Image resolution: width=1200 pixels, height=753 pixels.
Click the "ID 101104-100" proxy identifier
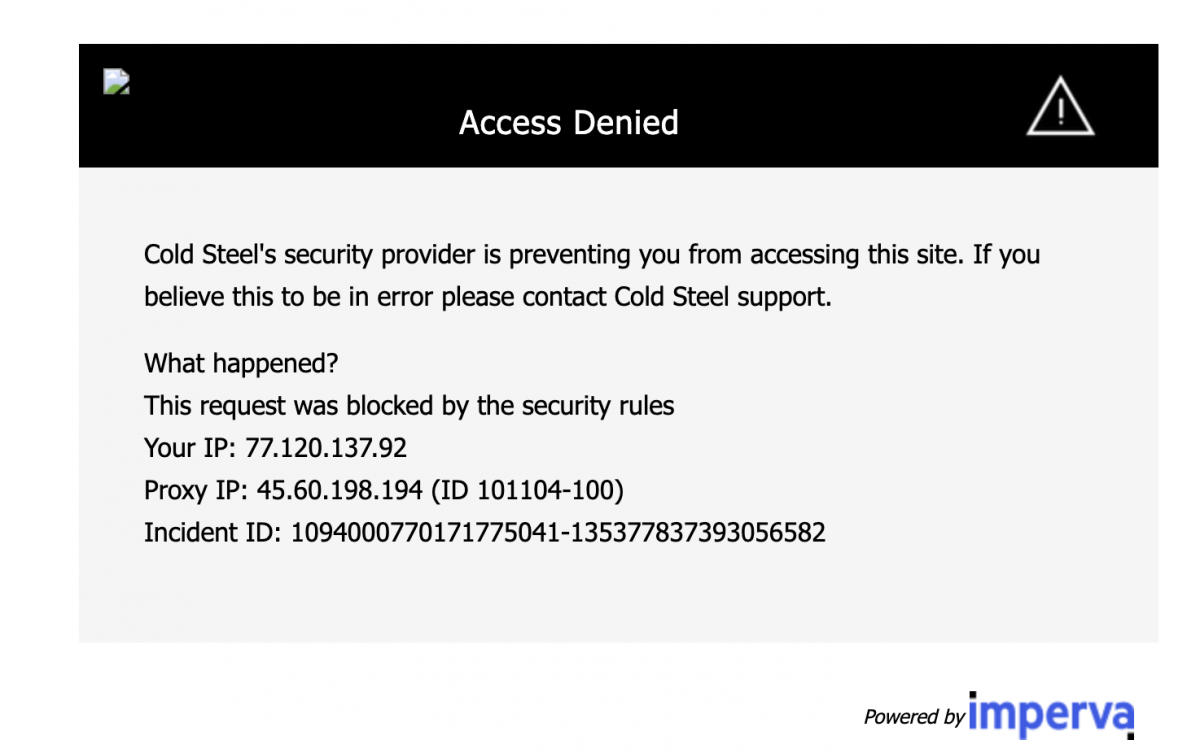(x=540, y=490)
